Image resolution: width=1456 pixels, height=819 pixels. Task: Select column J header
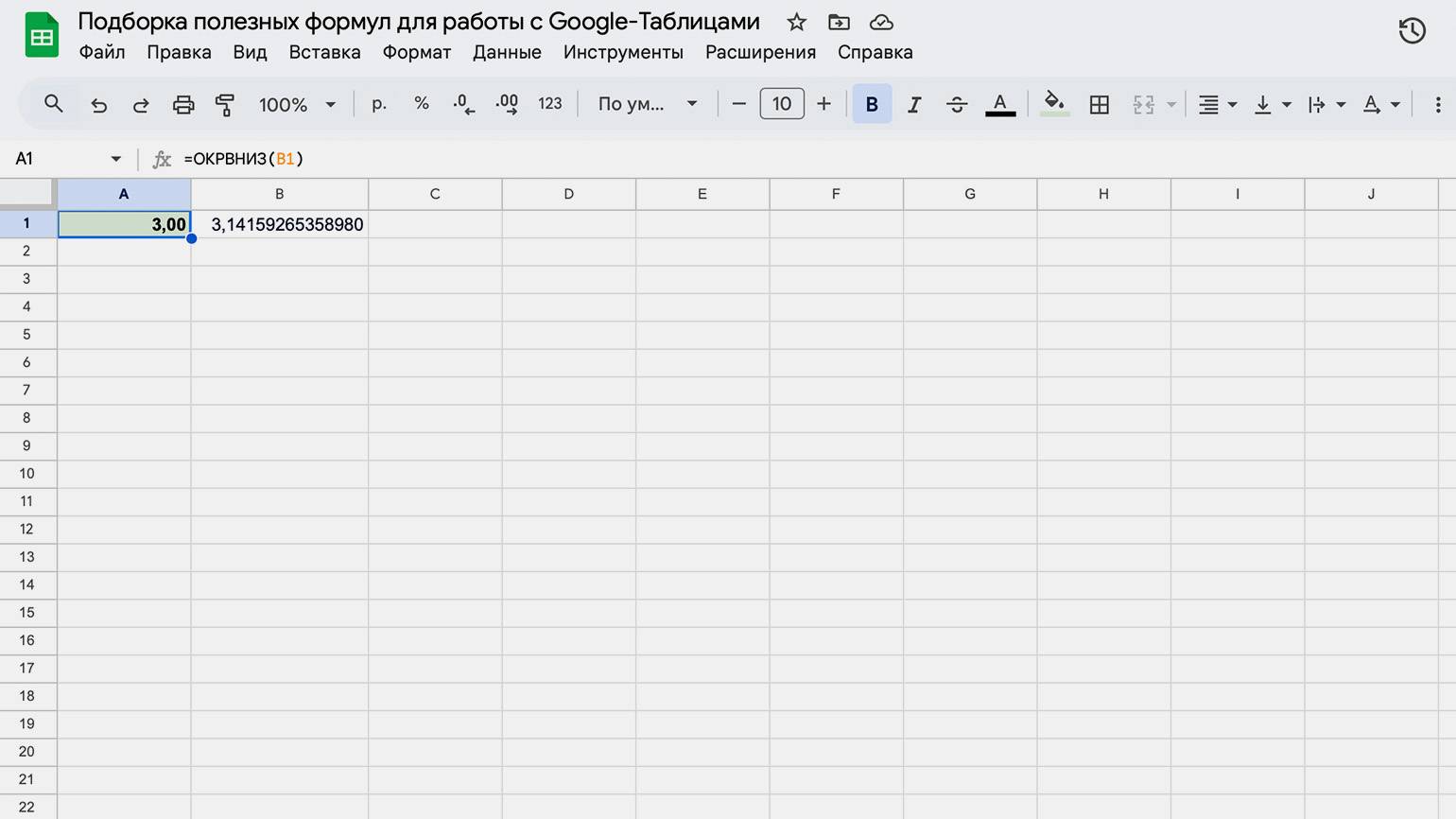[x=1371, y=194]
